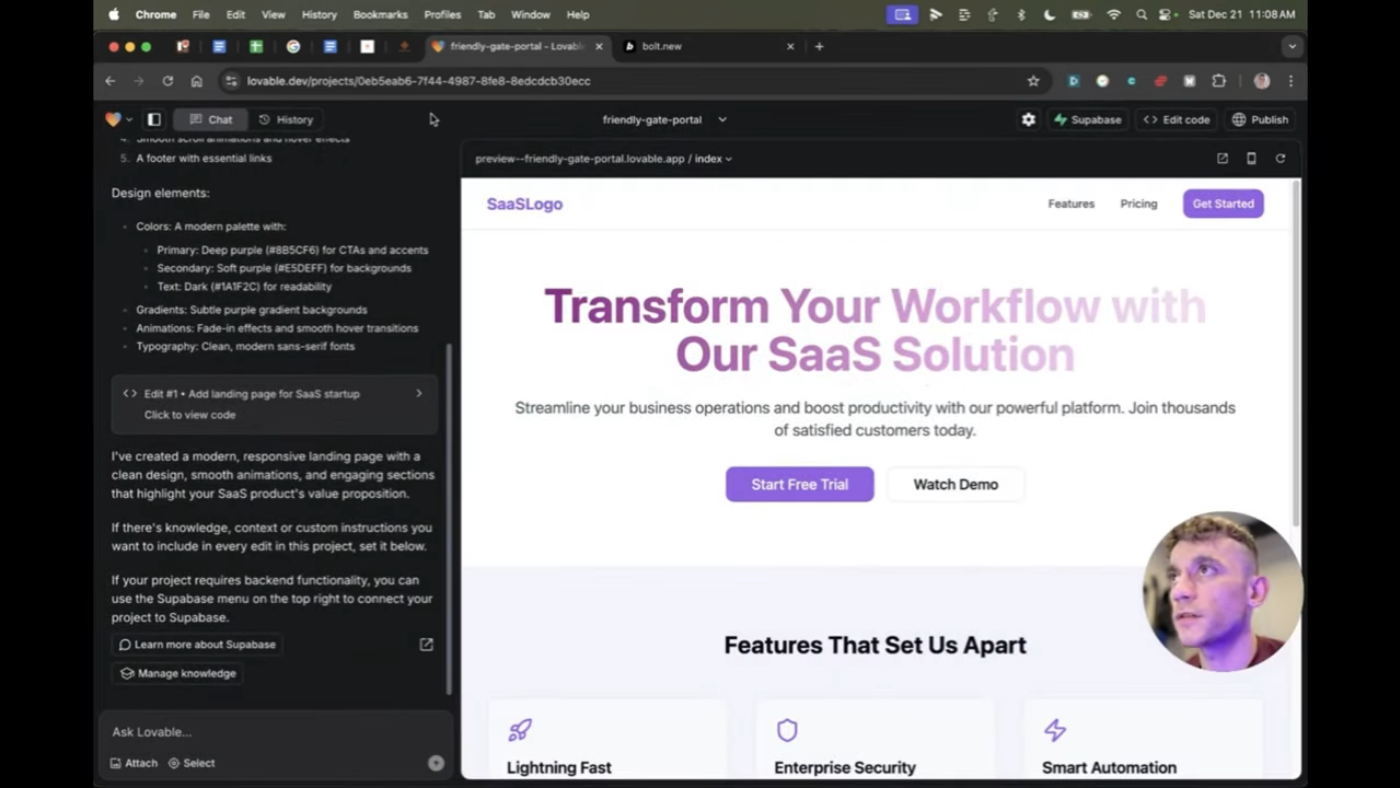Expand the index page route dropdown
Image resolution: width=1400 pixels, height=788 pixels.
pos(714,158)
